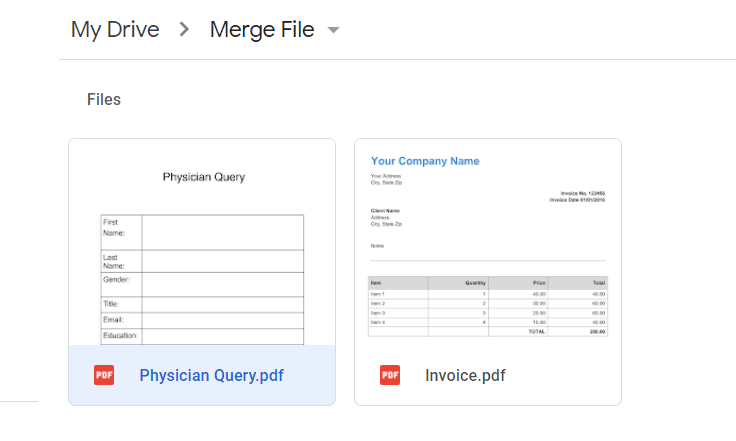
Task: Click the Email row in the form preview
Action: coord(202,320)
